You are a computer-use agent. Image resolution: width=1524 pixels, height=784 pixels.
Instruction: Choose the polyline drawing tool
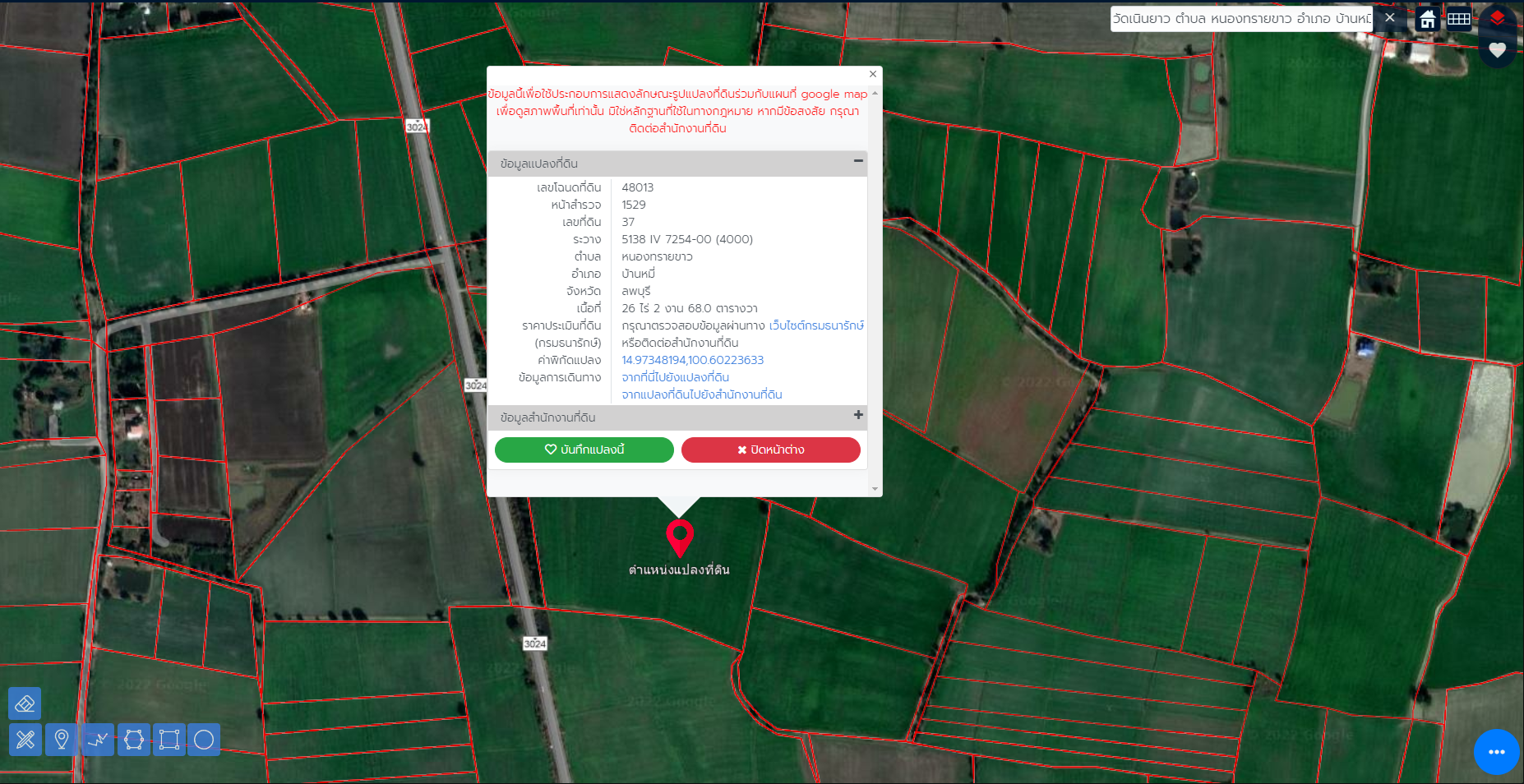click(98, 740)
